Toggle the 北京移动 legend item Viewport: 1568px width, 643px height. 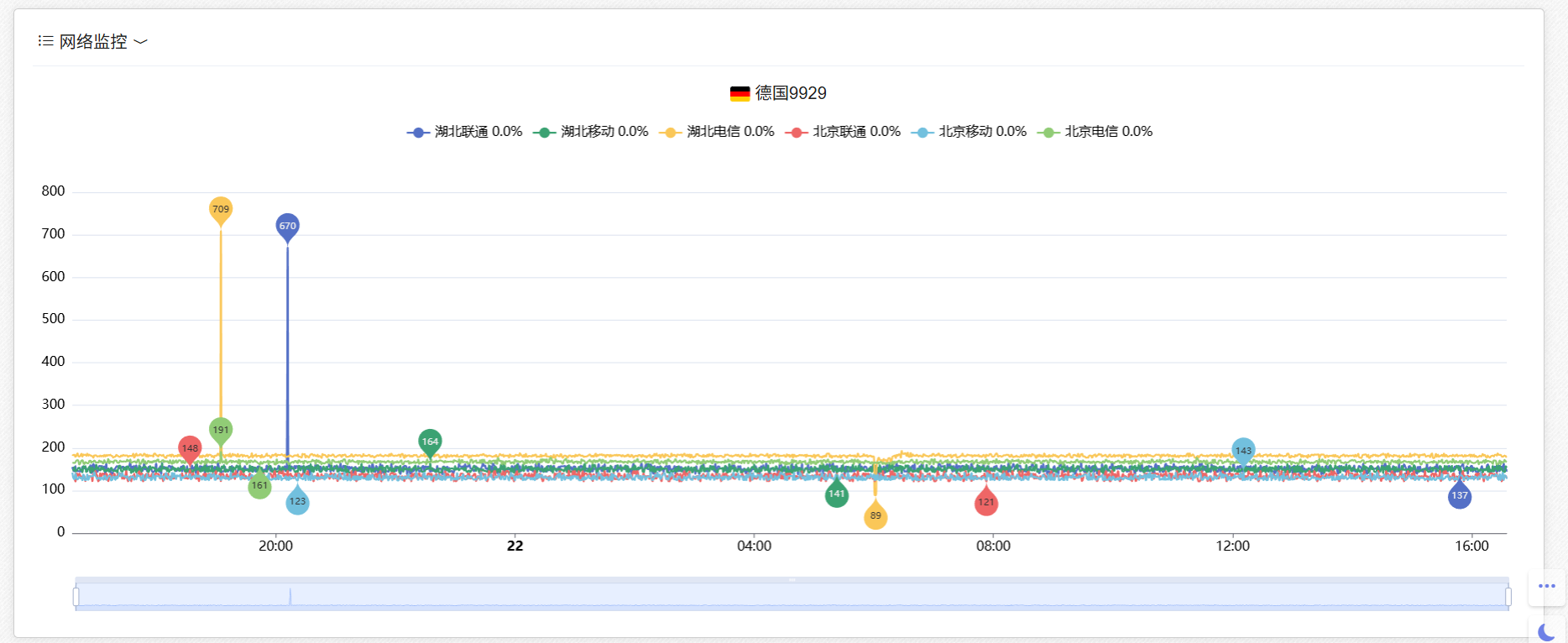point(969,132)
